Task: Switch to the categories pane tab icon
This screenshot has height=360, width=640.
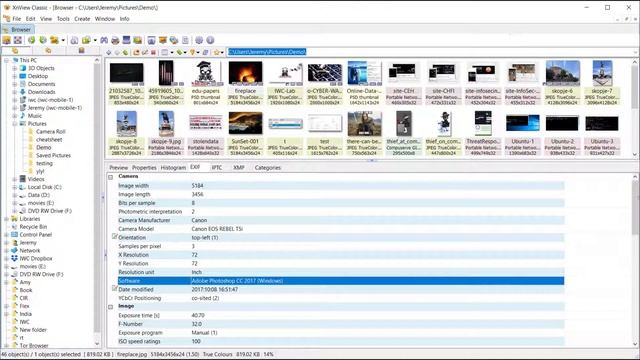Action: [x=82, y=51]
